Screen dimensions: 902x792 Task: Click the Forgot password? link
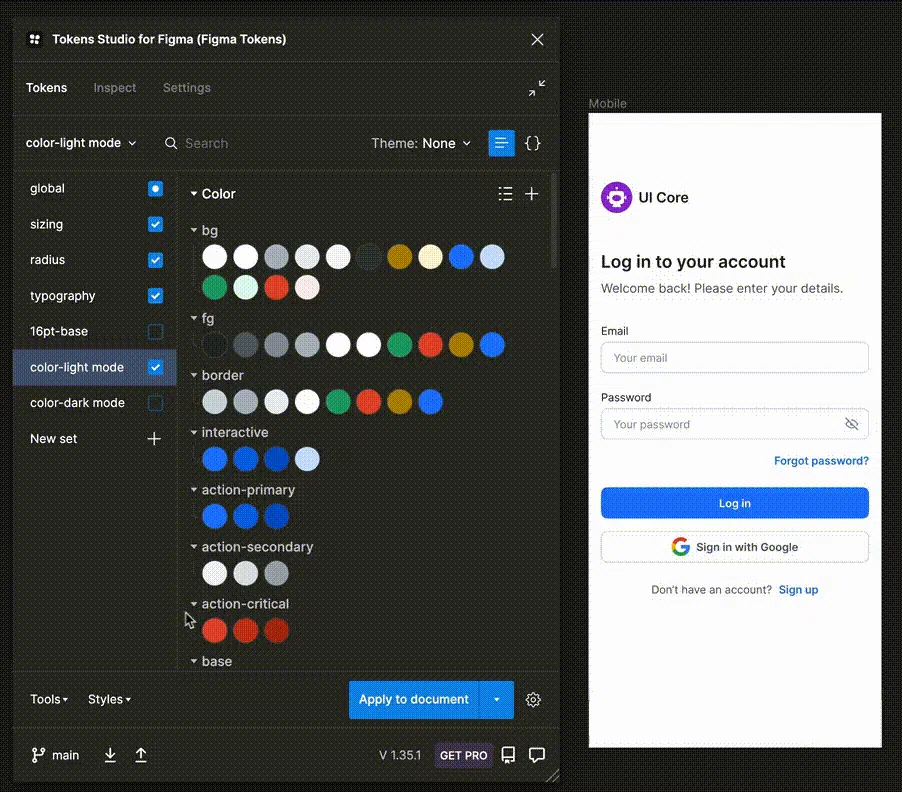(821, 461)
